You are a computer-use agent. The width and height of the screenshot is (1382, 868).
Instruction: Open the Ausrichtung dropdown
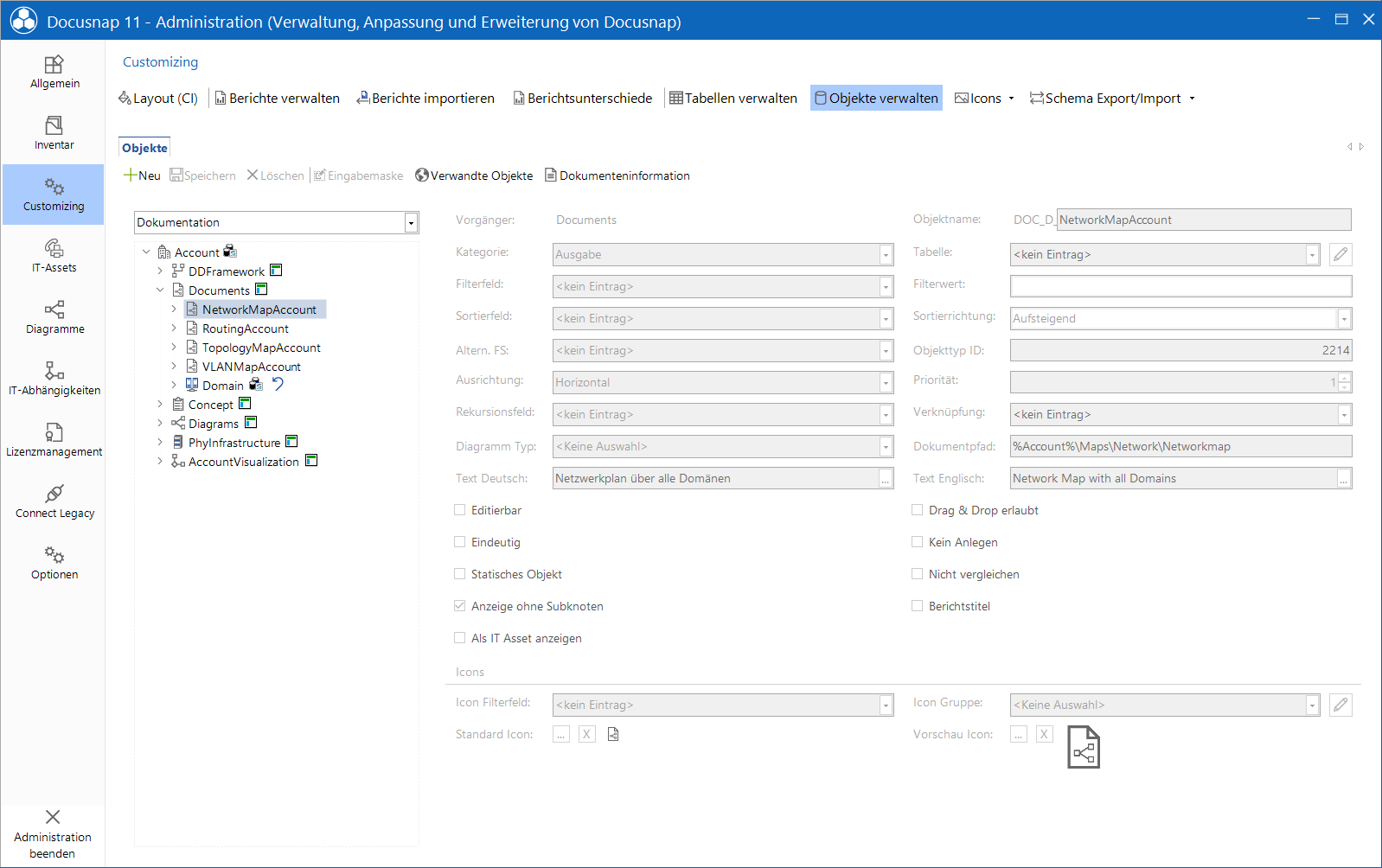point(886,383)
